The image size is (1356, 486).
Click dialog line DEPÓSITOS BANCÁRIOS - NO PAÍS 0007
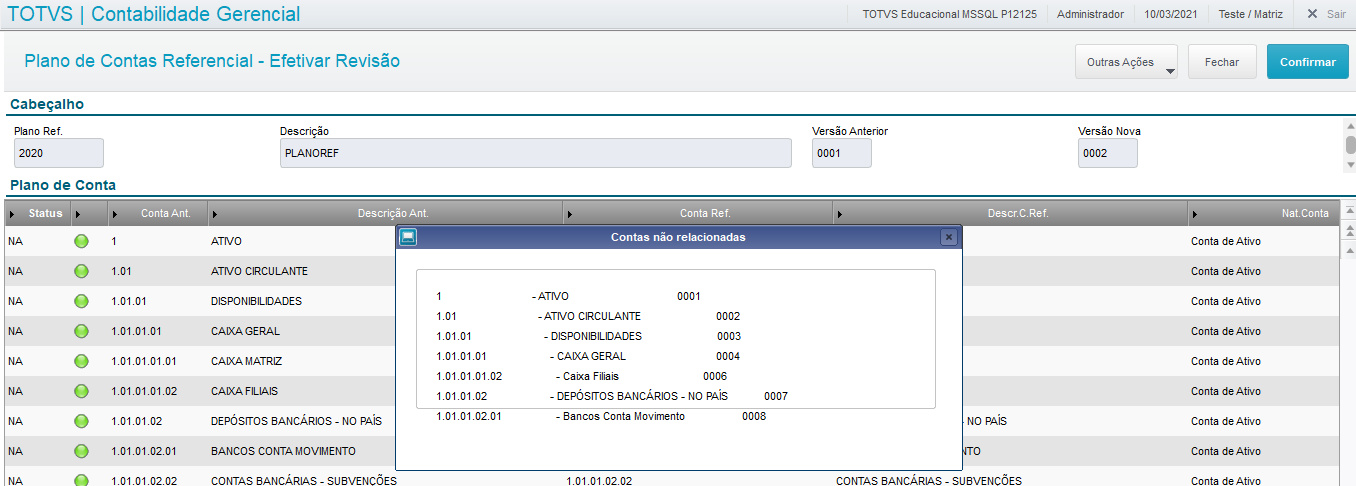click(x=612, y=396)
